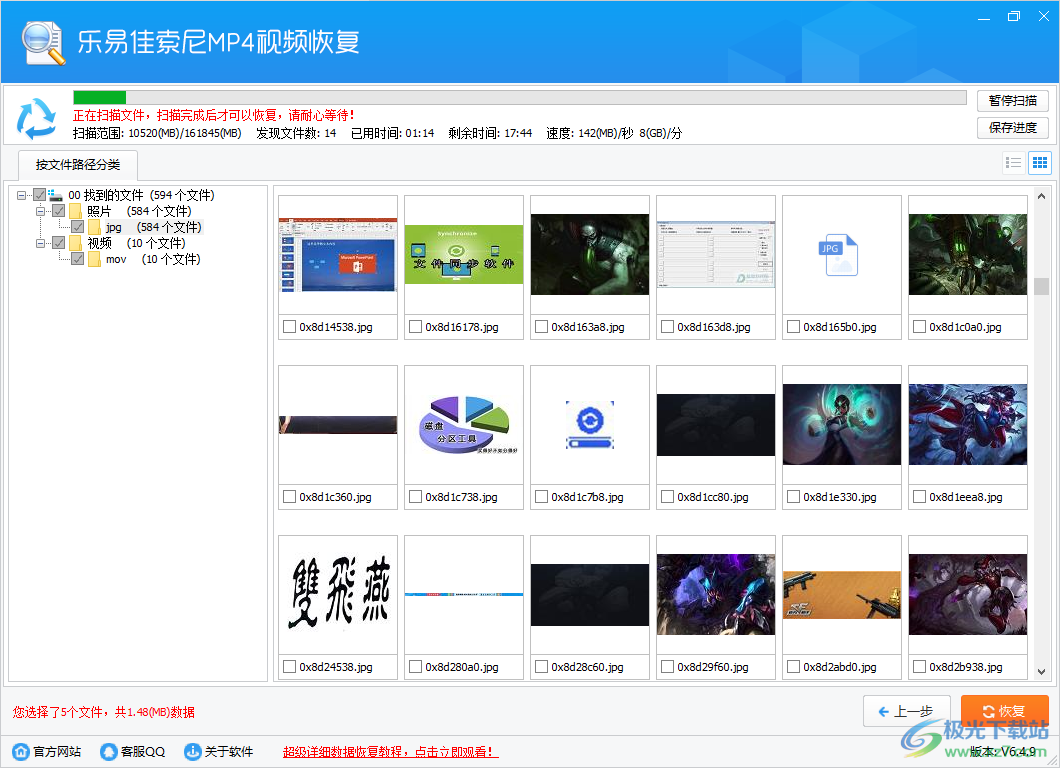Click the 客服QQ icon
The height and width of the screenshot is (768, 1060).
click(x=108, y=752)
